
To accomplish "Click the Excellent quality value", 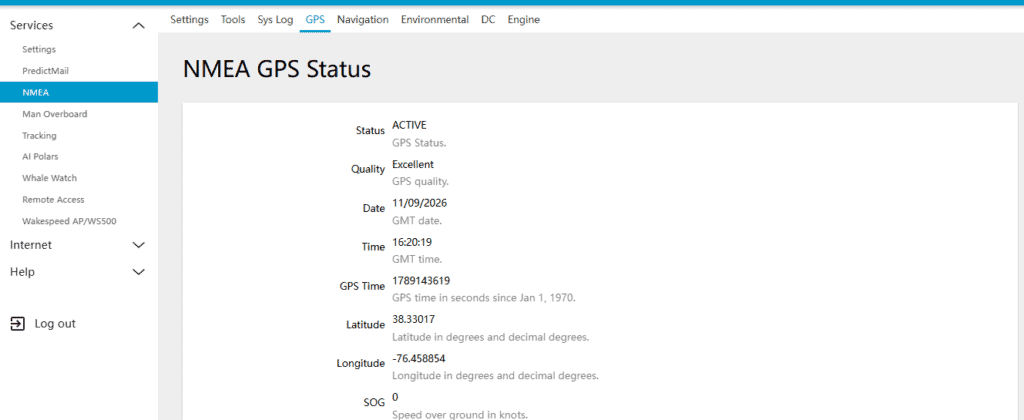I will (x=413, y=164).
